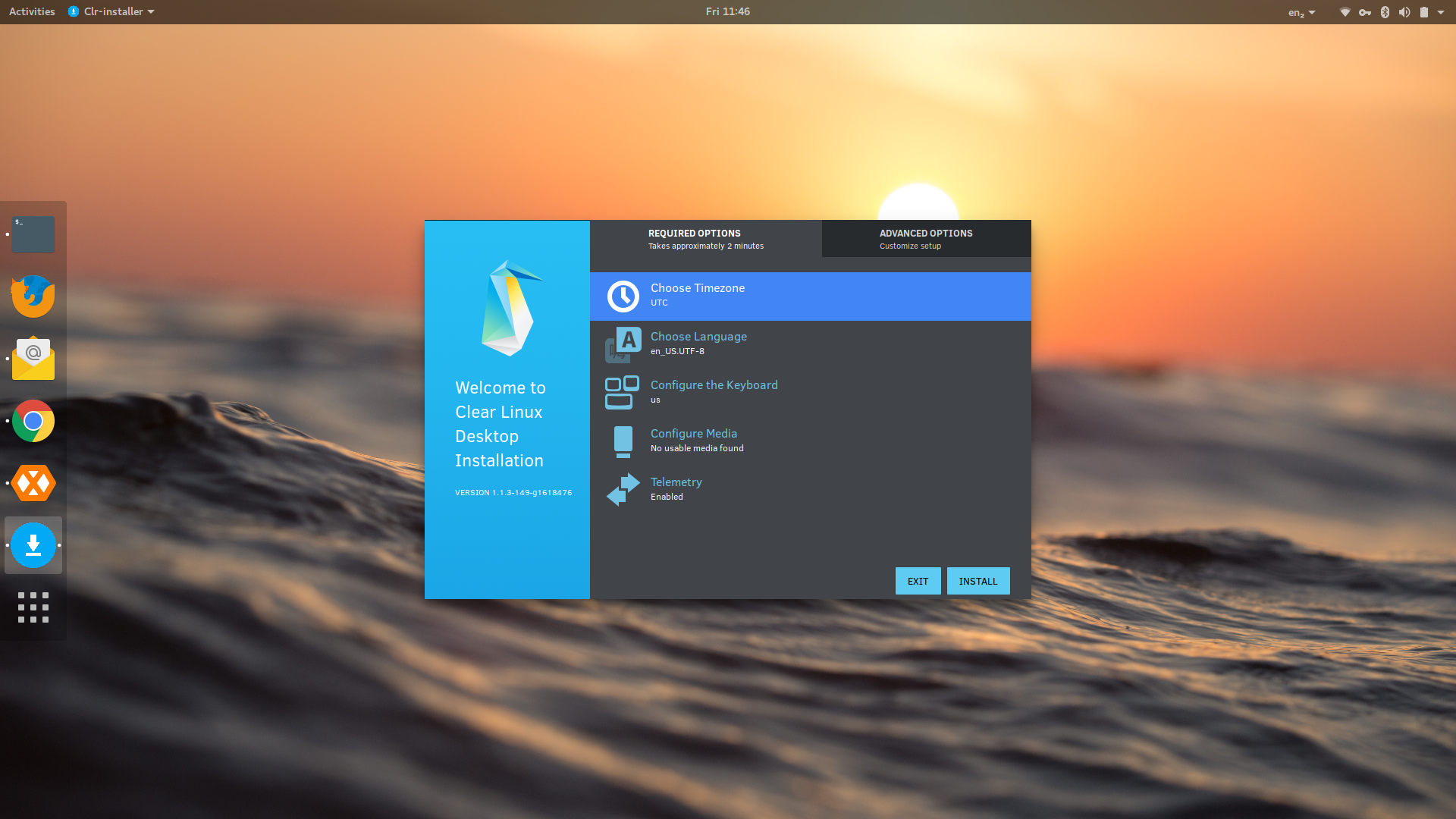Click the INSTALL button
The height and width of the screenshot is (819, 1456).
point(978,581)
